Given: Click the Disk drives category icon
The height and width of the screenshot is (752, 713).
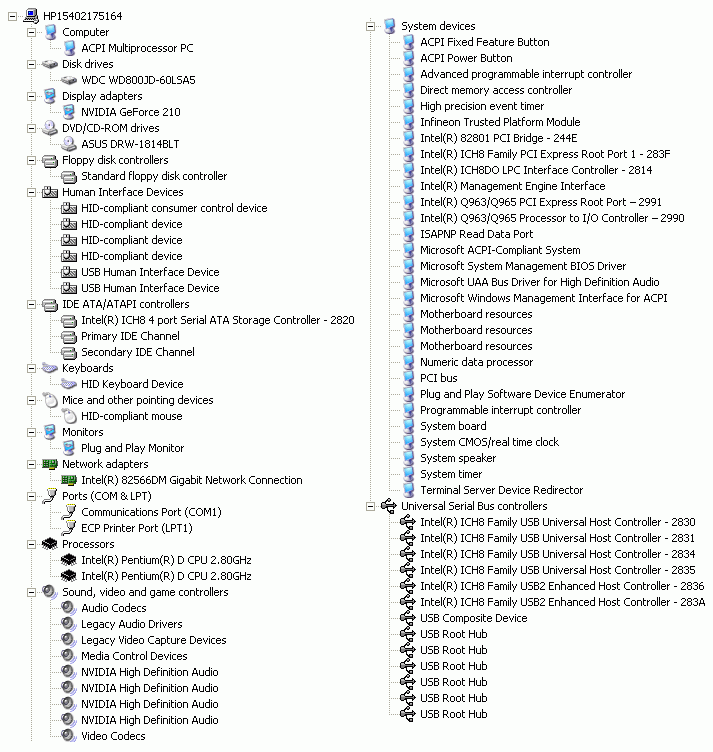Looking at the screenshot, I should click(50, 64).
